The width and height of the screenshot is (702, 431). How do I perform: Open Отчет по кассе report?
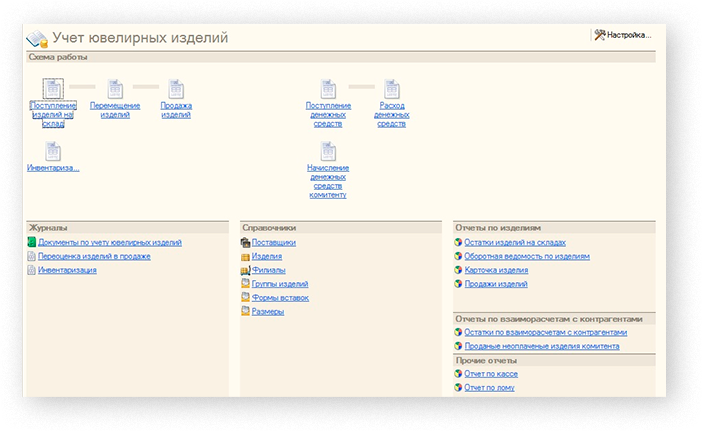pos(491,374)
